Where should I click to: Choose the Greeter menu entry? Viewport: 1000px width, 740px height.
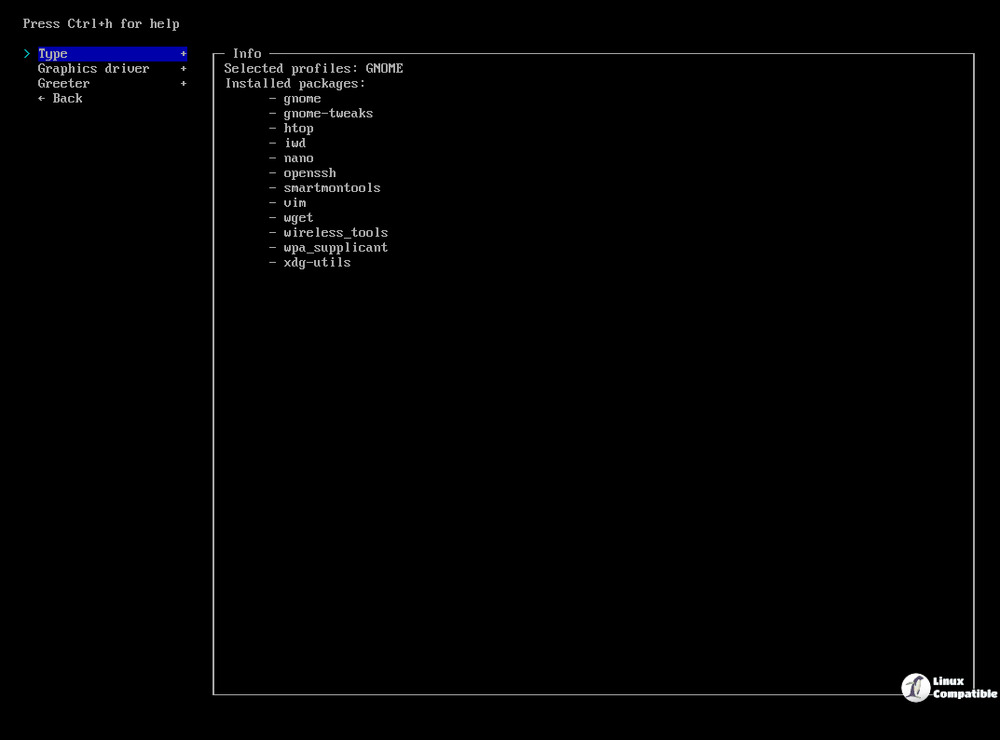[x=63, y=84]
